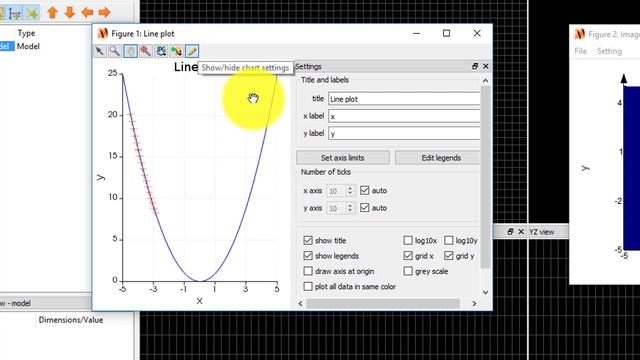Click the red zoom extent tool icon

[146, 51]
